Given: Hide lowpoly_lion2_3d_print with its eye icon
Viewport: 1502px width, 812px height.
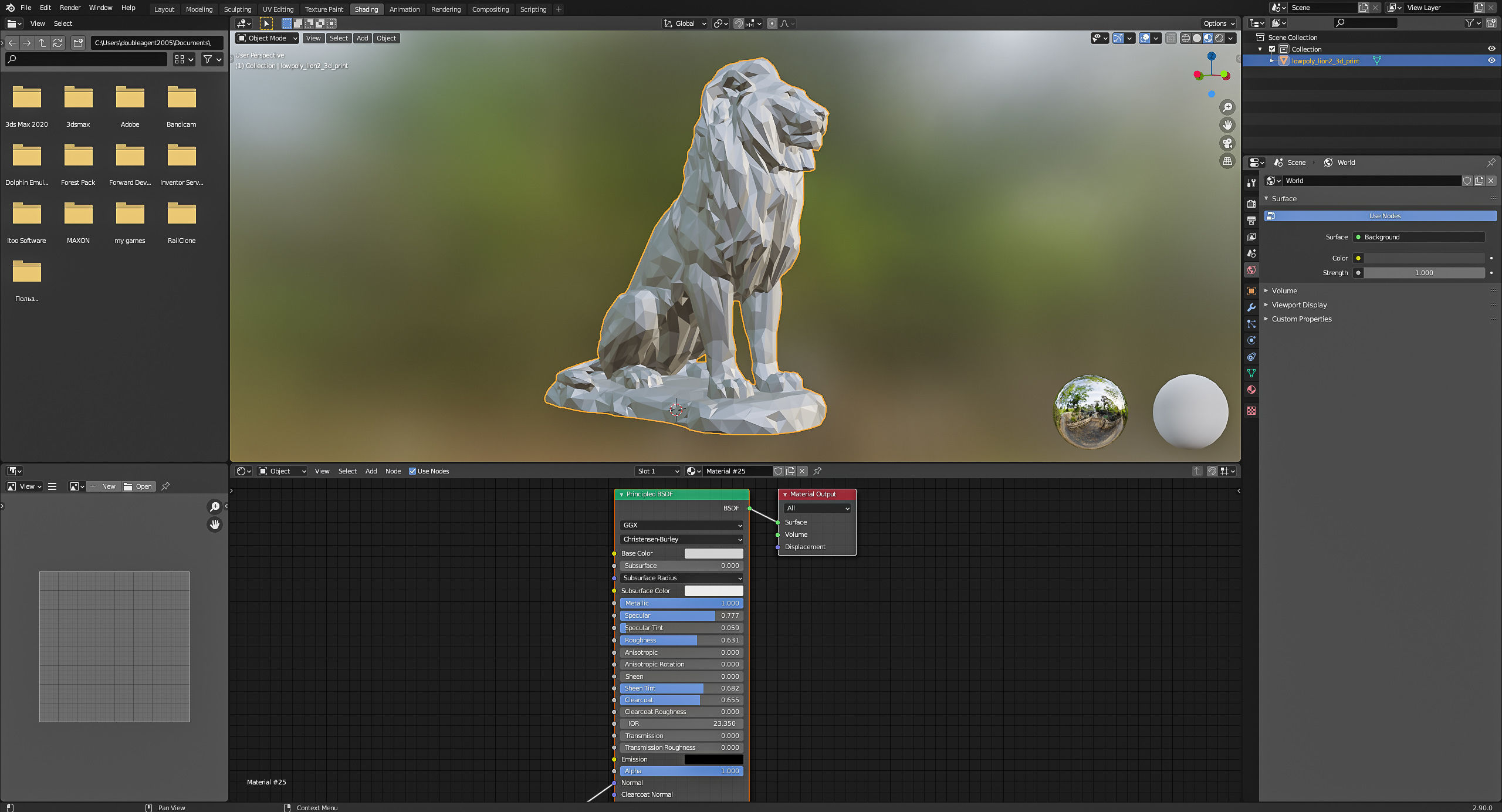Looking at the screenshot, I should pos(1491,60).
